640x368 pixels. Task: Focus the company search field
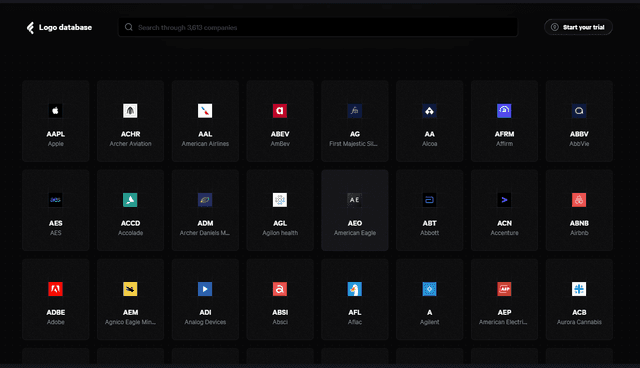(x=318, y=27)
